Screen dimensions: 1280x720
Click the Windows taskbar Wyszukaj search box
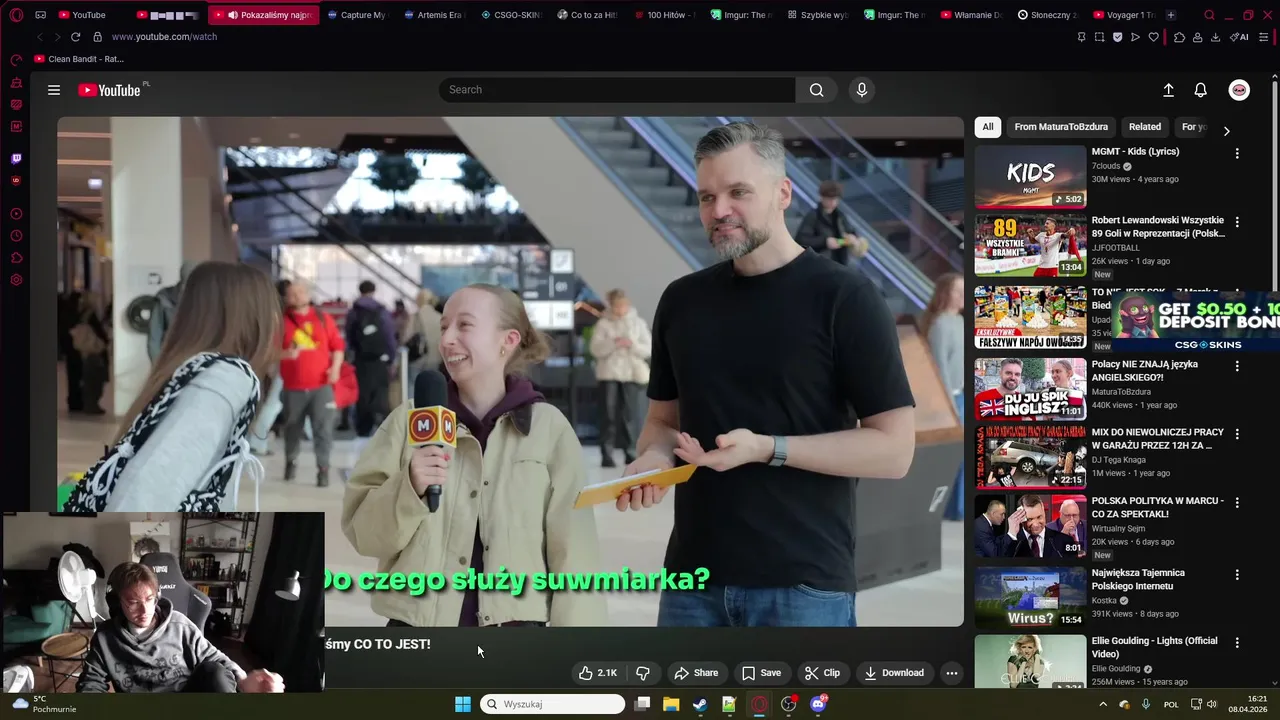coord(553,704)
